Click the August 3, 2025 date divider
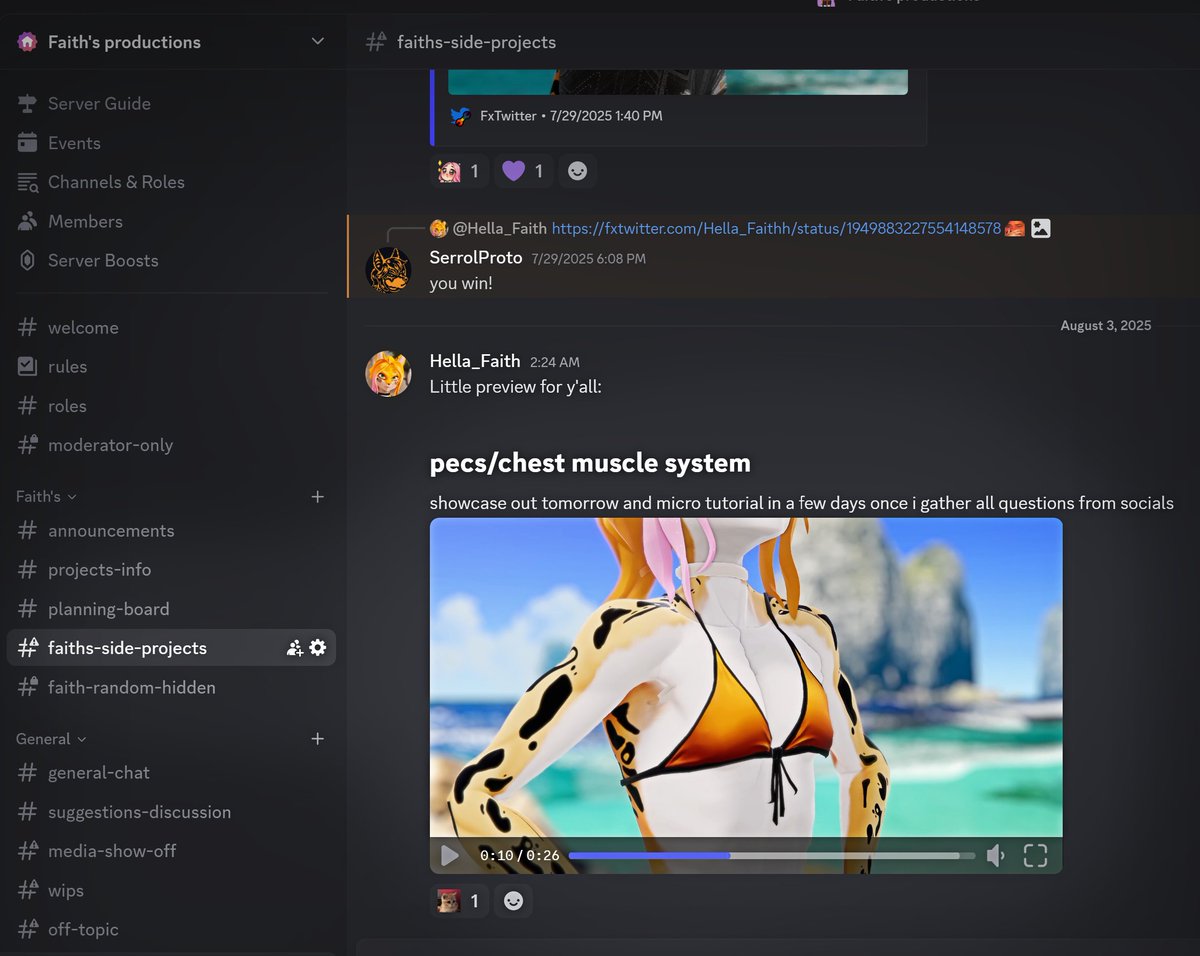Image resolution: width=1200 pixels, height=956 pixels. click(x=1106, y=325)
